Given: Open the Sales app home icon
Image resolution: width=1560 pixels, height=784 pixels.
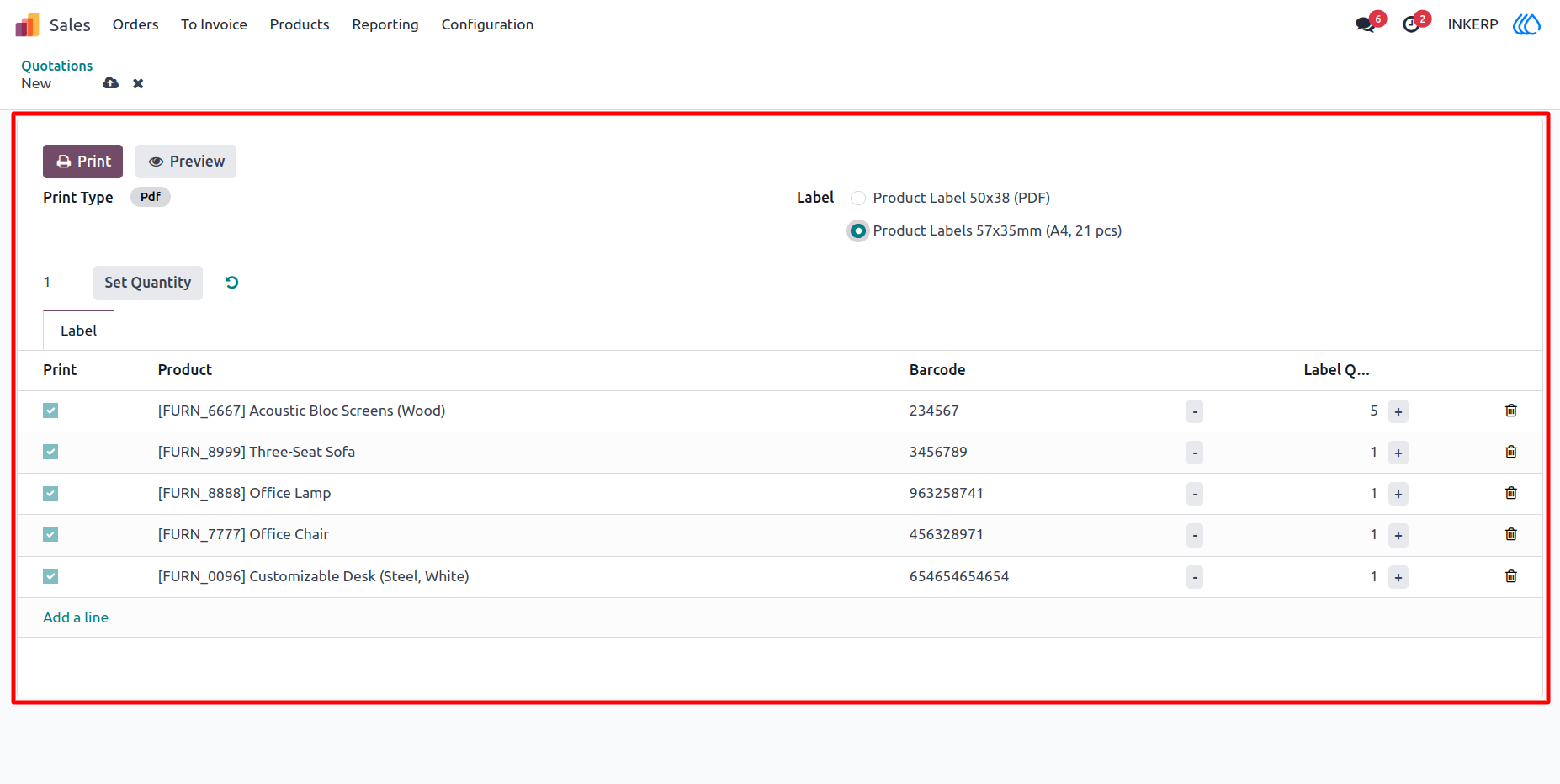Looking at the screenshot, I should 27,24.
